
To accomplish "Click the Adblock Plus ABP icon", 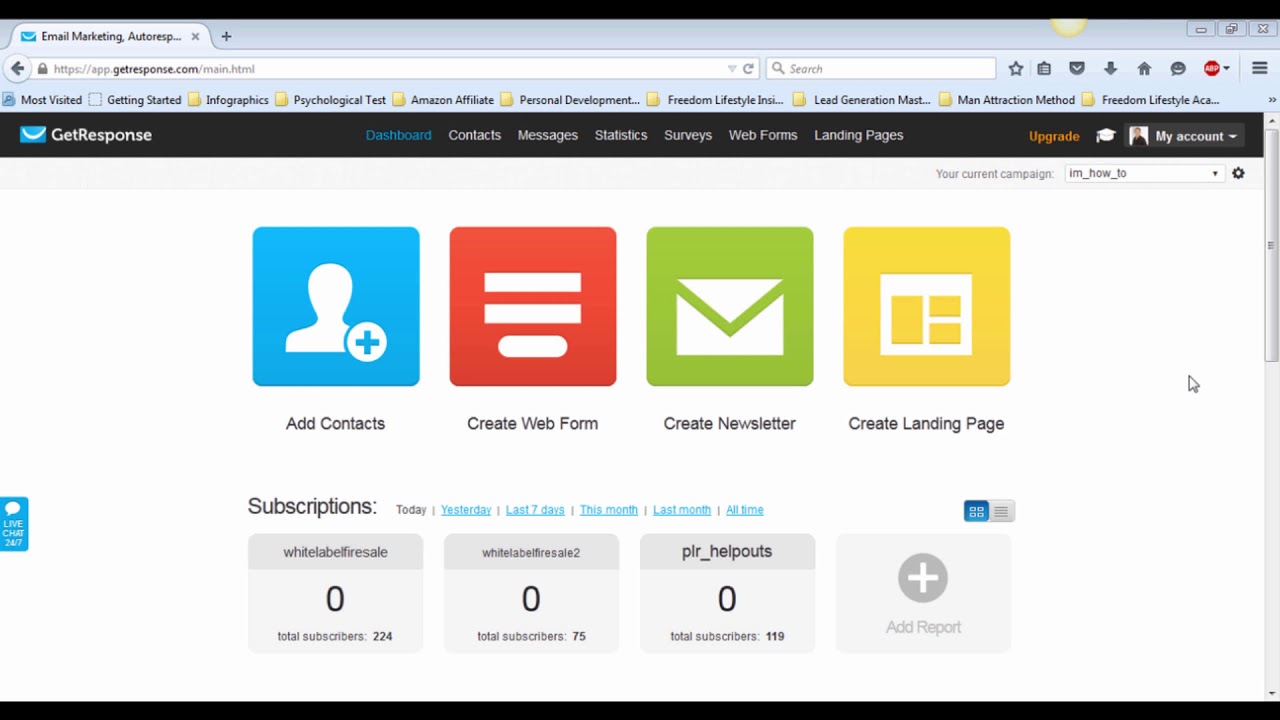I will pos(1212,69).
